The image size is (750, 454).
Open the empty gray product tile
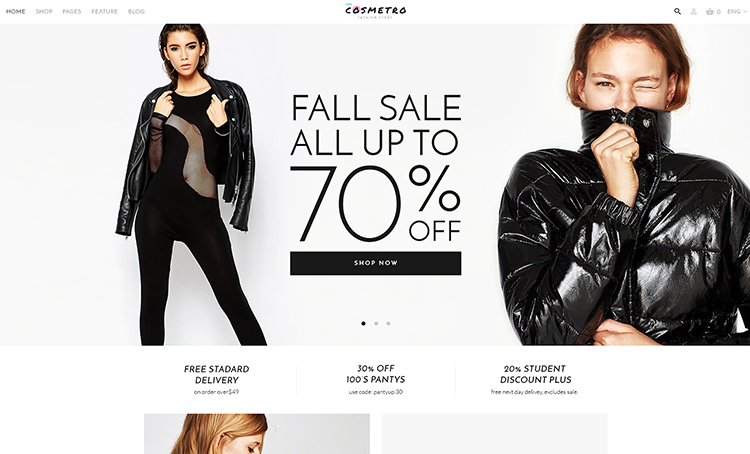(x=495, y=434)
